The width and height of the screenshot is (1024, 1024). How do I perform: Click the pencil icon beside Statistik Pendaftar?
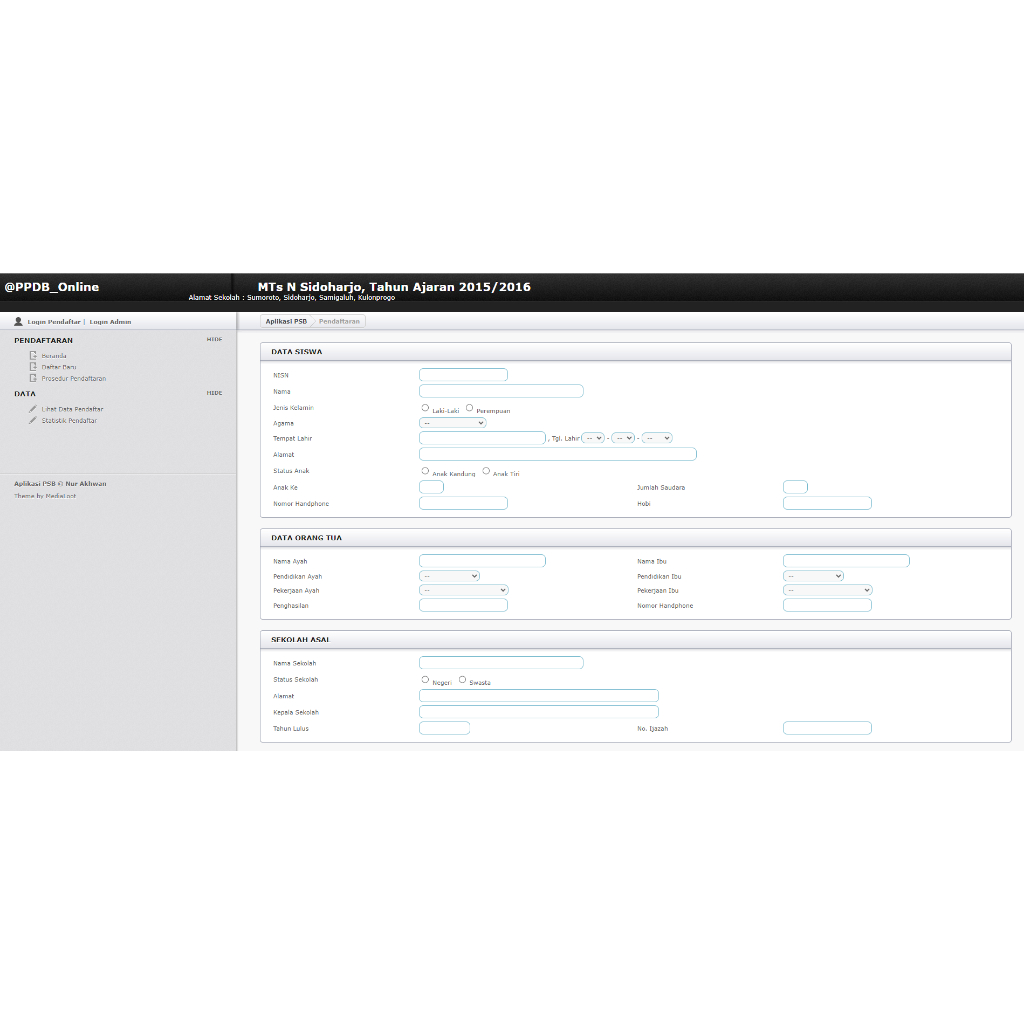tap(33, 420)
